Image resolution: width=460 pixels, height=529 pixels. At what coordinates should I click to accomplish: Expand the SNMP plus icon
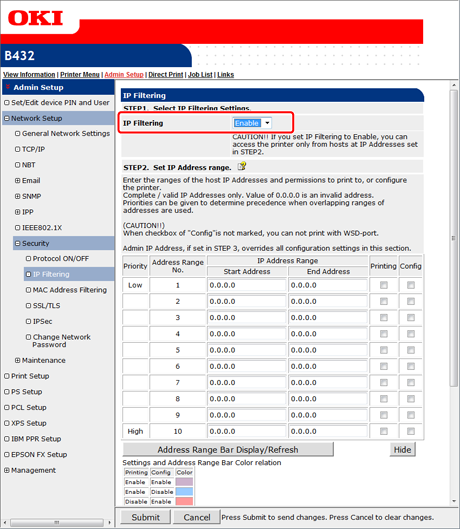click(x=18, y=196)
